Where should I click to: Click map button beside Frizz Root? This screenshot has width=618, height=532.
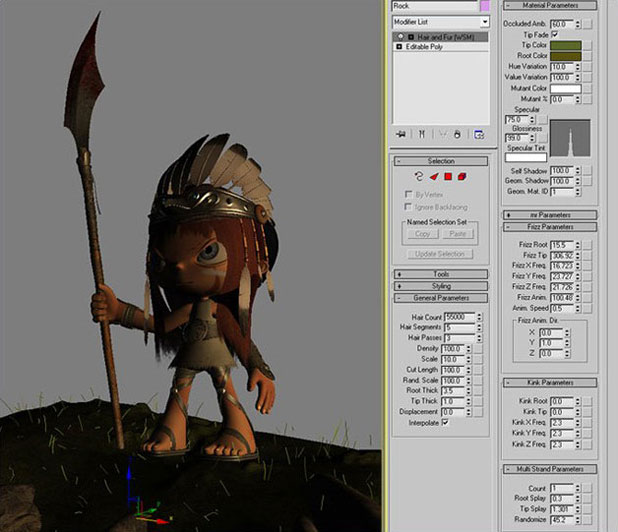(x=587, y=245)
